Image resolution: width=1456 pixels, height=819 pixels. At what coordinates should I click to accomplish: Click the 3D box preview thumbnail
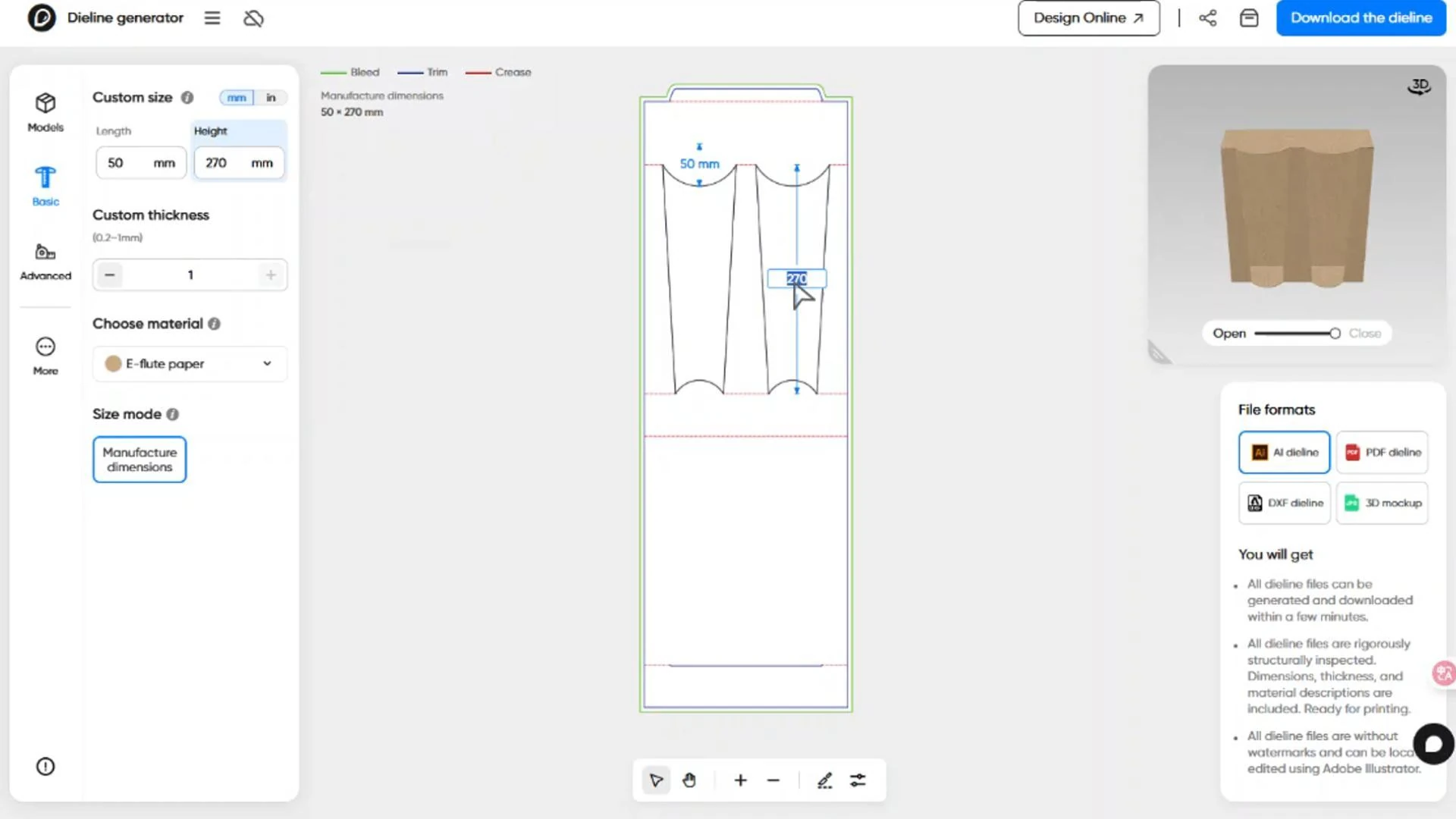click(x=1297, y=209)
